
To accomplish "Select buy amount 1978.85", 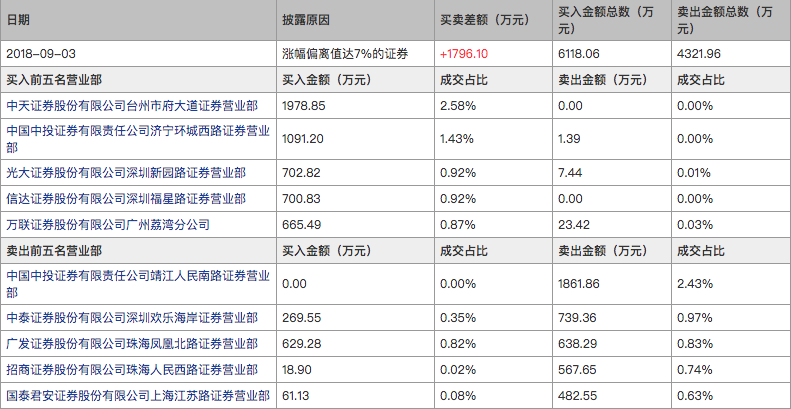I will [x=304, y=106].
